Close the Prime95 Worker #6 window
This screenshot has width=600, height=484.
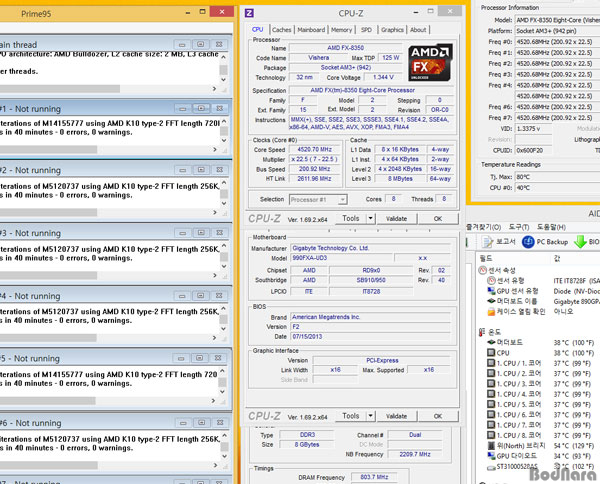point(220,423)
